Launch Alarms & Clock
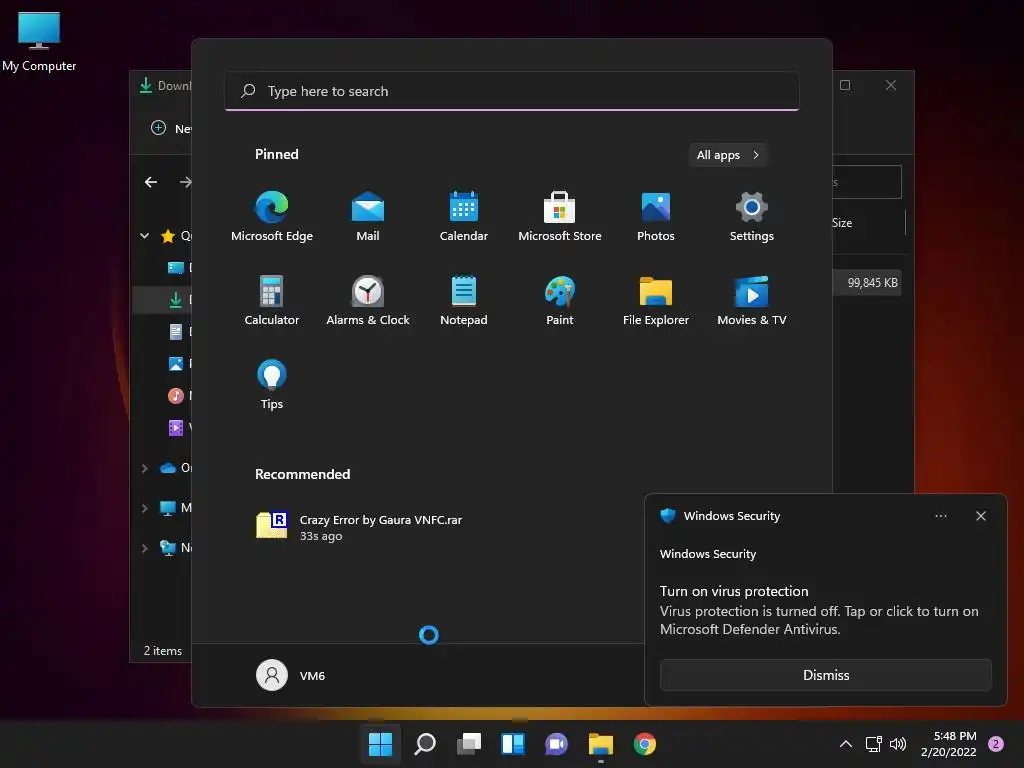 pos(368,300)
